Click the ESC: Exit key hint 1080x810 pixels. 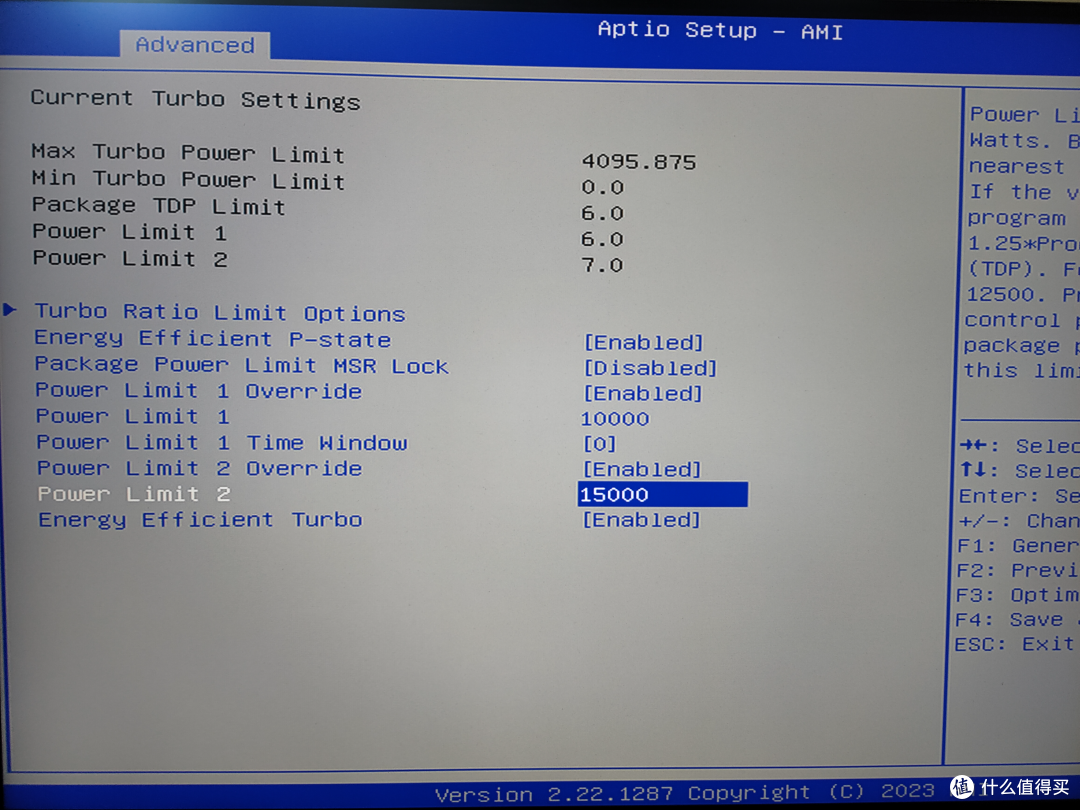[1015, 645]
